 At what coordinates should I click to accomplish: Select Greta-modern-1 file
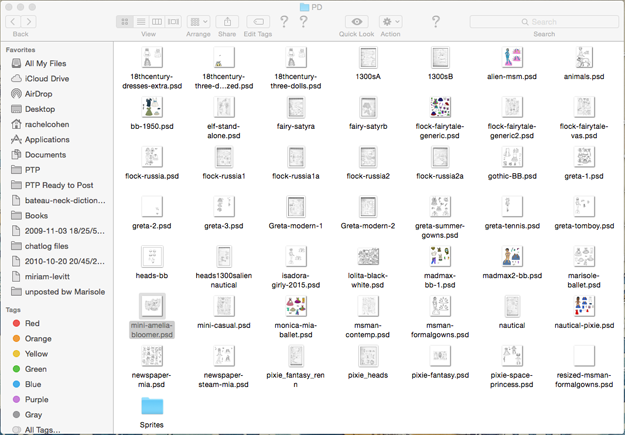coord(296,213)
